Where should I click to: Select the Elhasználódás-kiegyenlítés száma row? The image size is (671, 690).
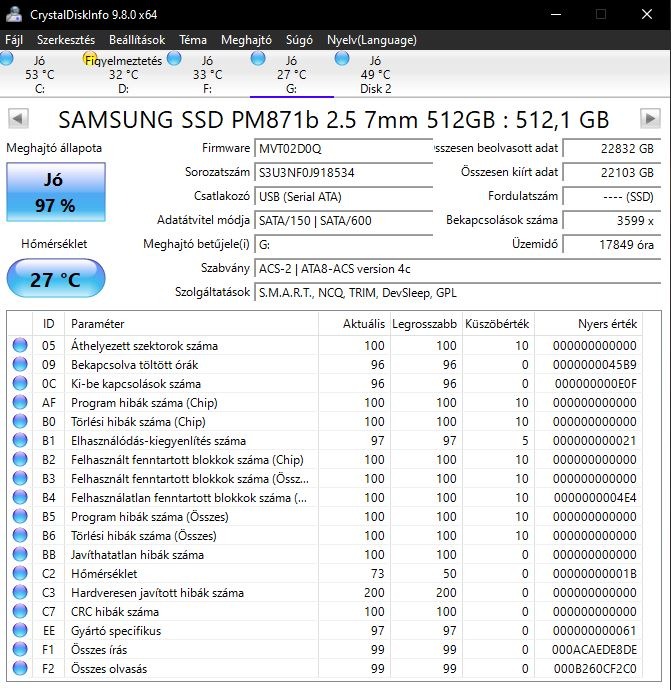click(x=325, y=440)
